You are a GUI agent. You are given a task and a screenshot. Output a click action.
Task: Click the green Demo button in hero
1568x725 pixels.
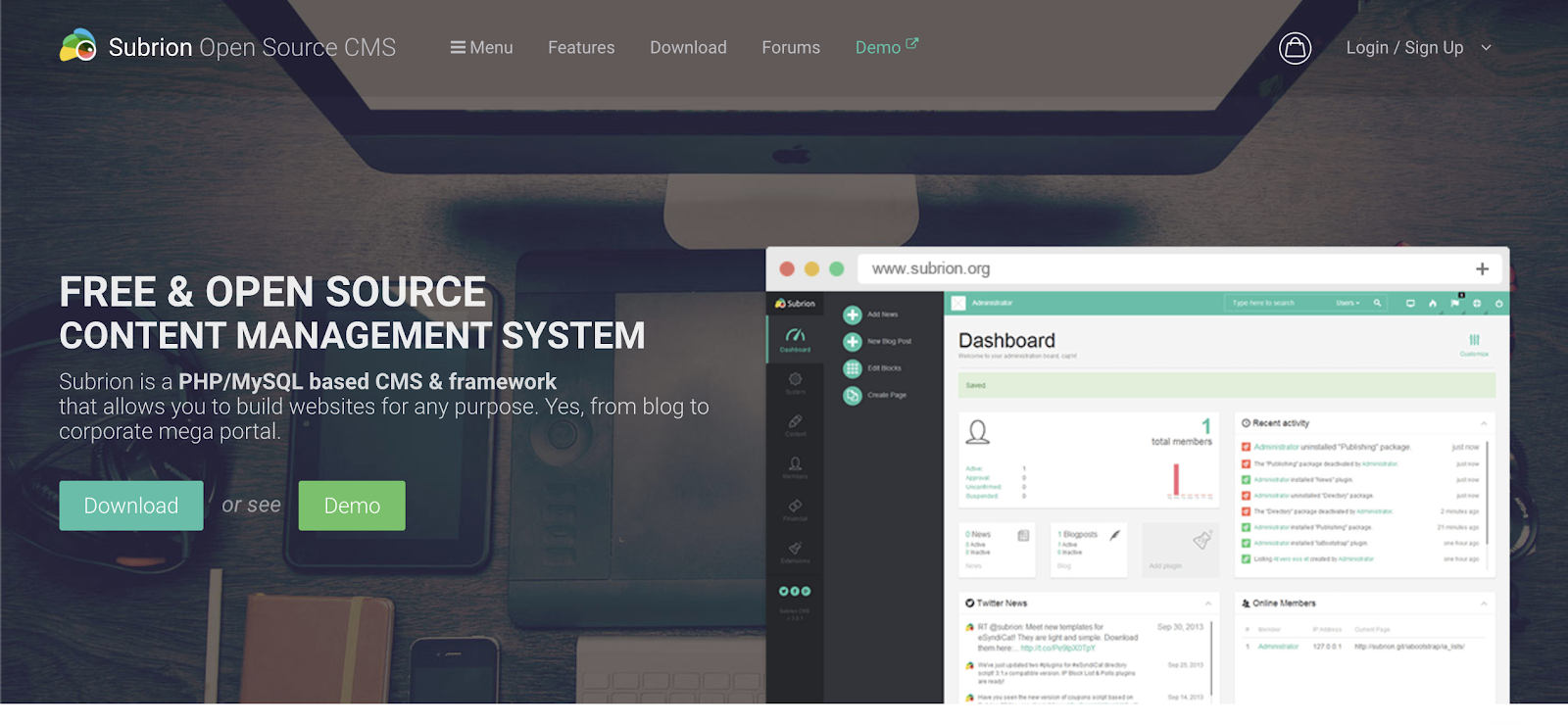352,506
